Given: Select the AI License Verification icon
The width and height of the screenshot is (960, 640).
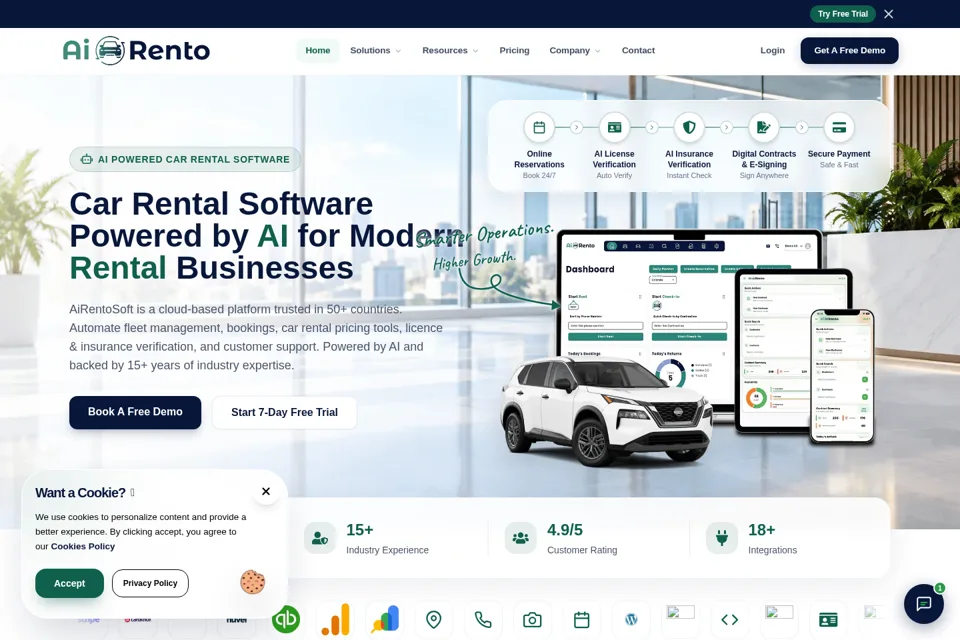Looking at the screenshot, I should [614, 127].
